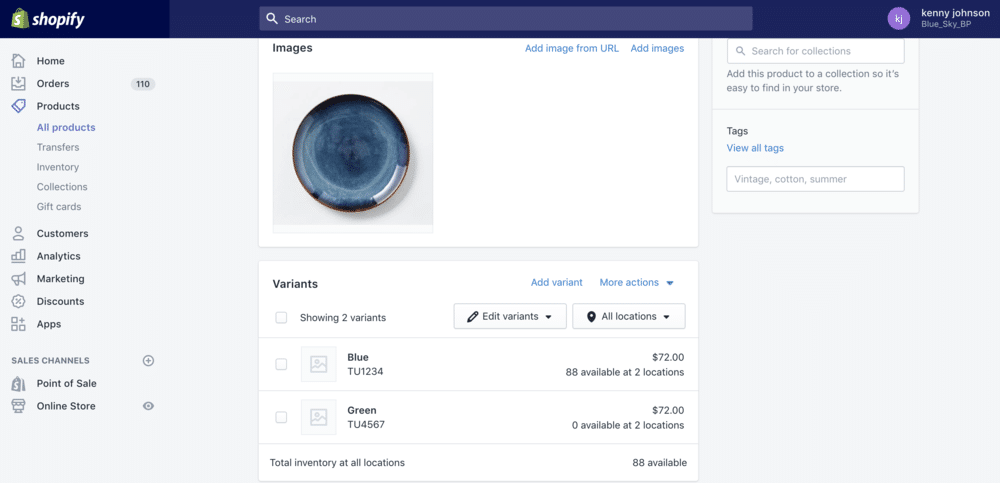
Task: Click the Marketing megaphone icon
Action: (18, 279)
